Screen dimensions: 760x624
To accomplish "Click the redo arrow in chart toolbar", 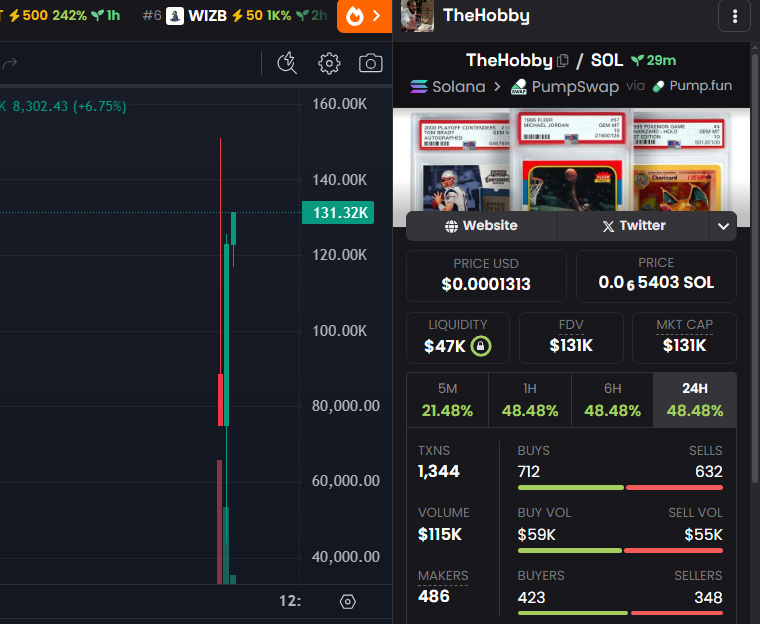I will click(10, 63).
